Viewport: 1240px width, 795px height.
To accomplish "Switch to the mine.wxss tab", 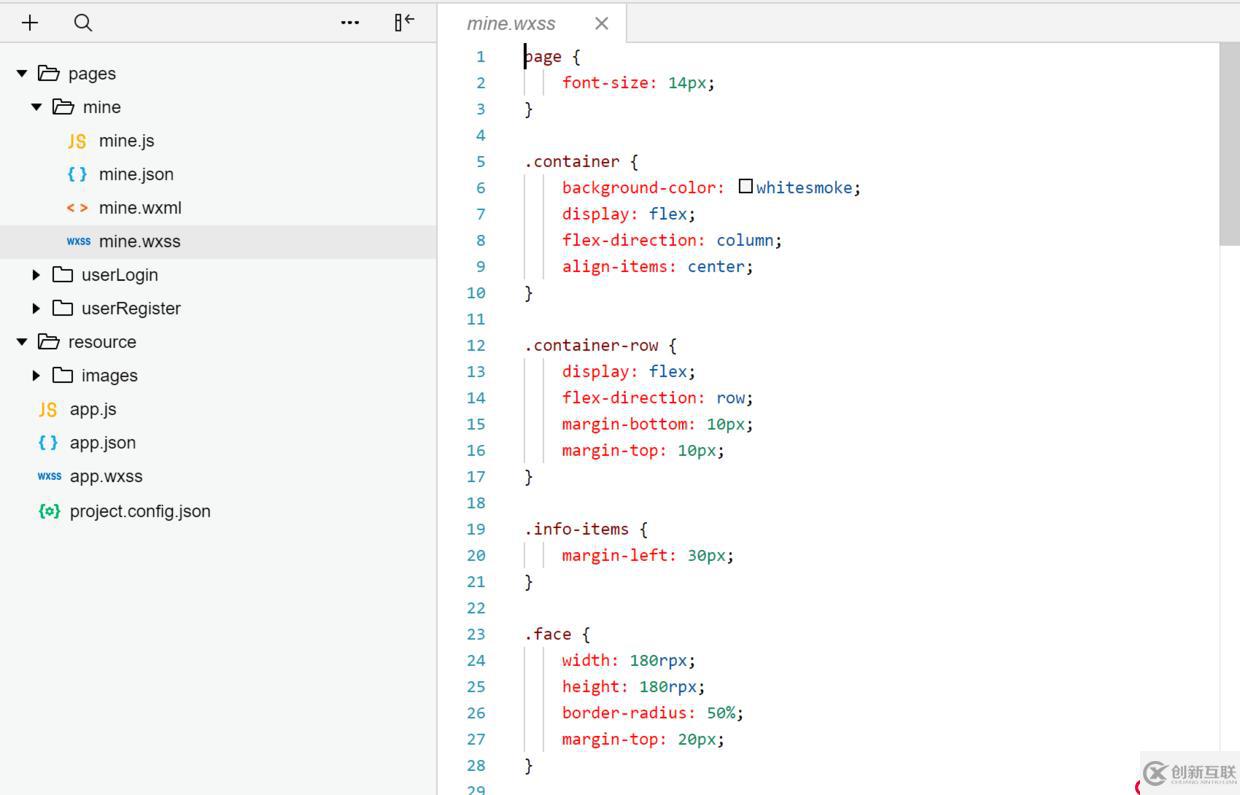I will (511, 23).
